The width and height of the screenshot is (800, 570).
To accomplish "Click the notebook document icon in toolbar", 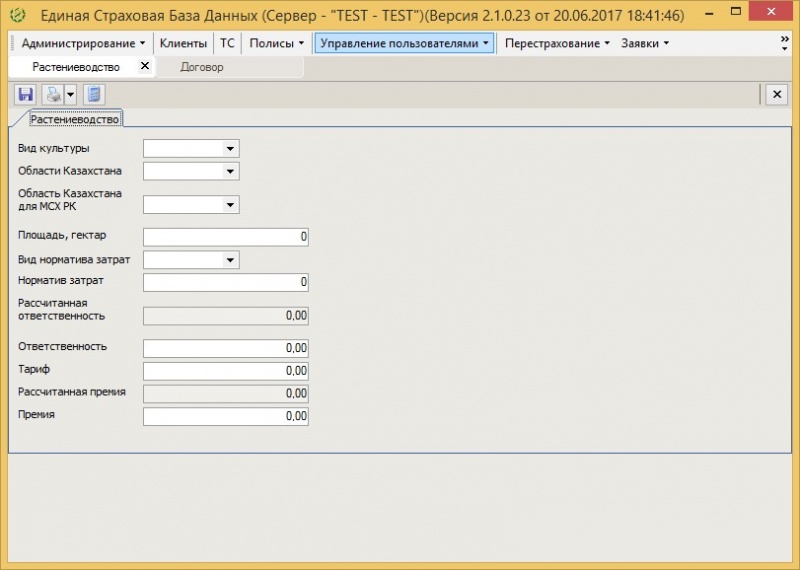I will pos(94,95).
